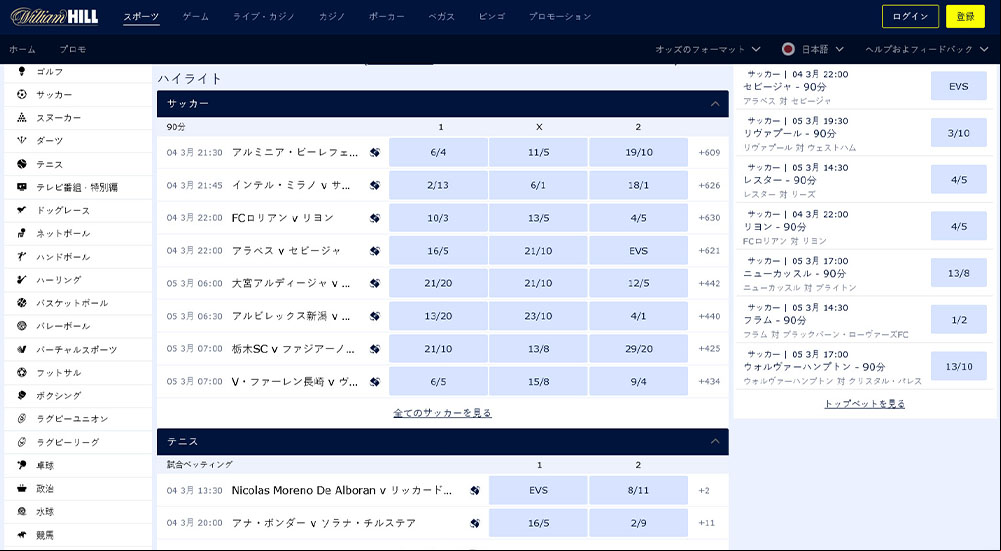The image size is (1001, 551).
Task: Open the ライブ・カジノ tab
Action: [264, 17]
